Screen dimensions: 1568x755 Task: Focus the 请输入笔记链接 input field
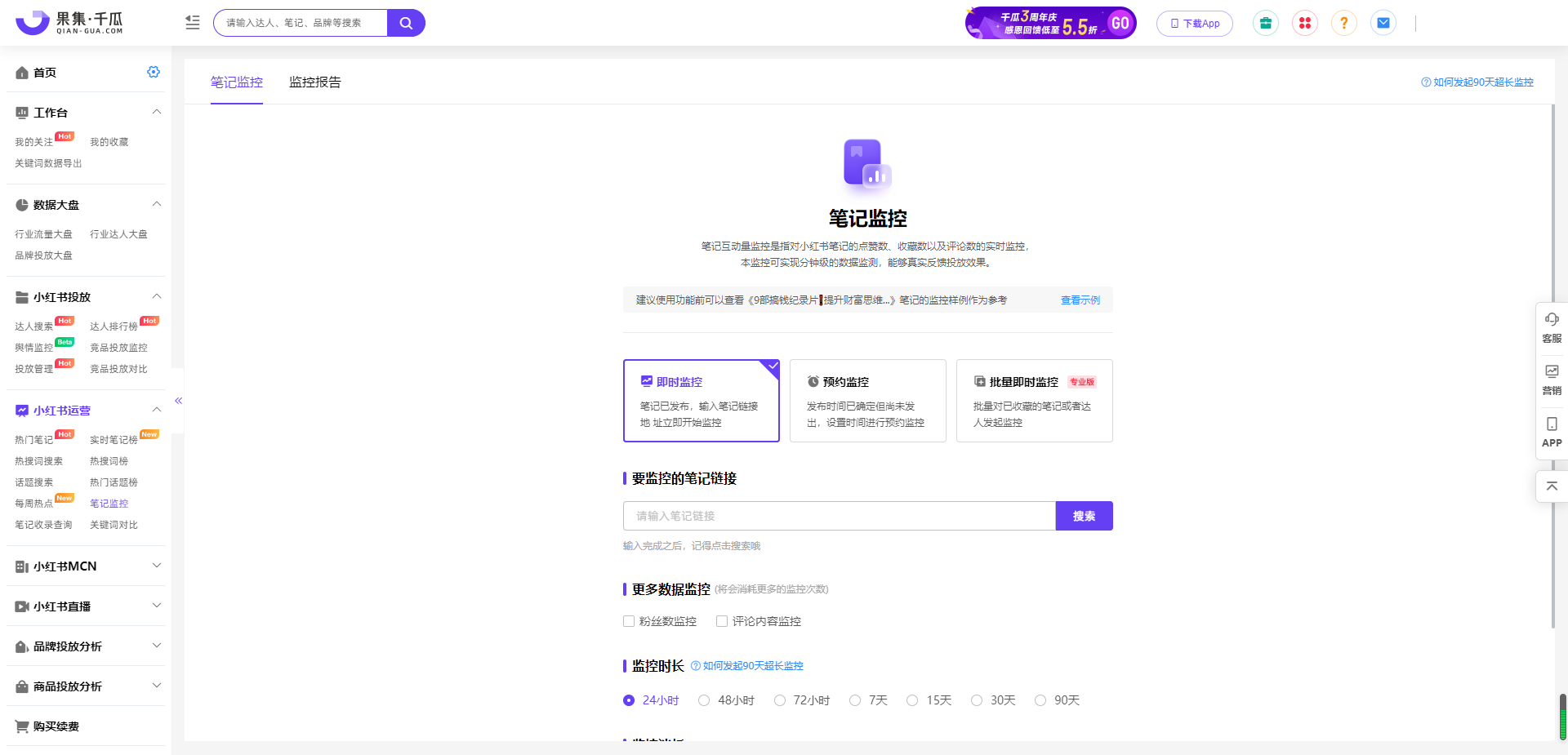click(x=840, y=516)
